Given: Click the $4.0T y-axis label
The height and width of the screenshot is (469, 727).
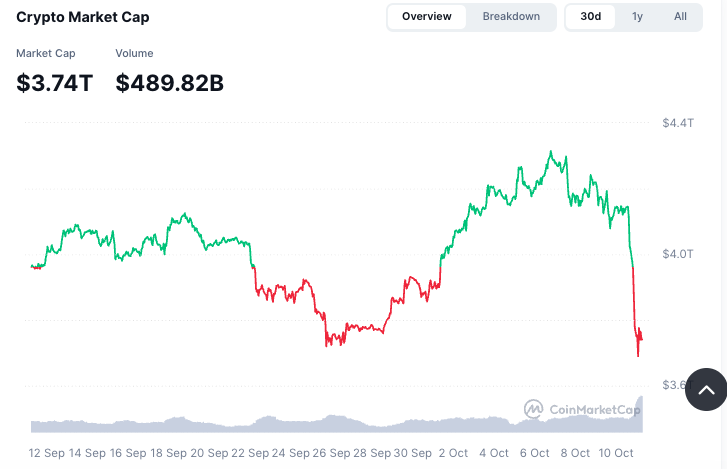Looking at the screenshot, I should coord(677,254).
